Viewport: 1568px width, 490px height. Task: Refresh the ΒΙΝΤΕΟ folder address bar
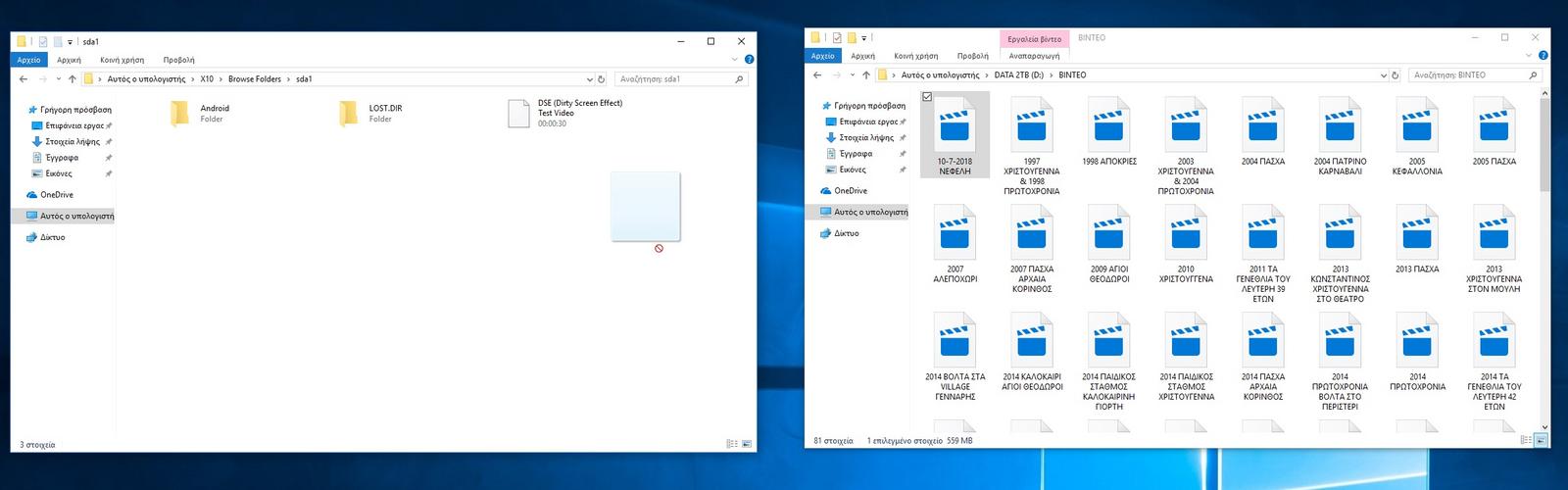pos(1396,74)
